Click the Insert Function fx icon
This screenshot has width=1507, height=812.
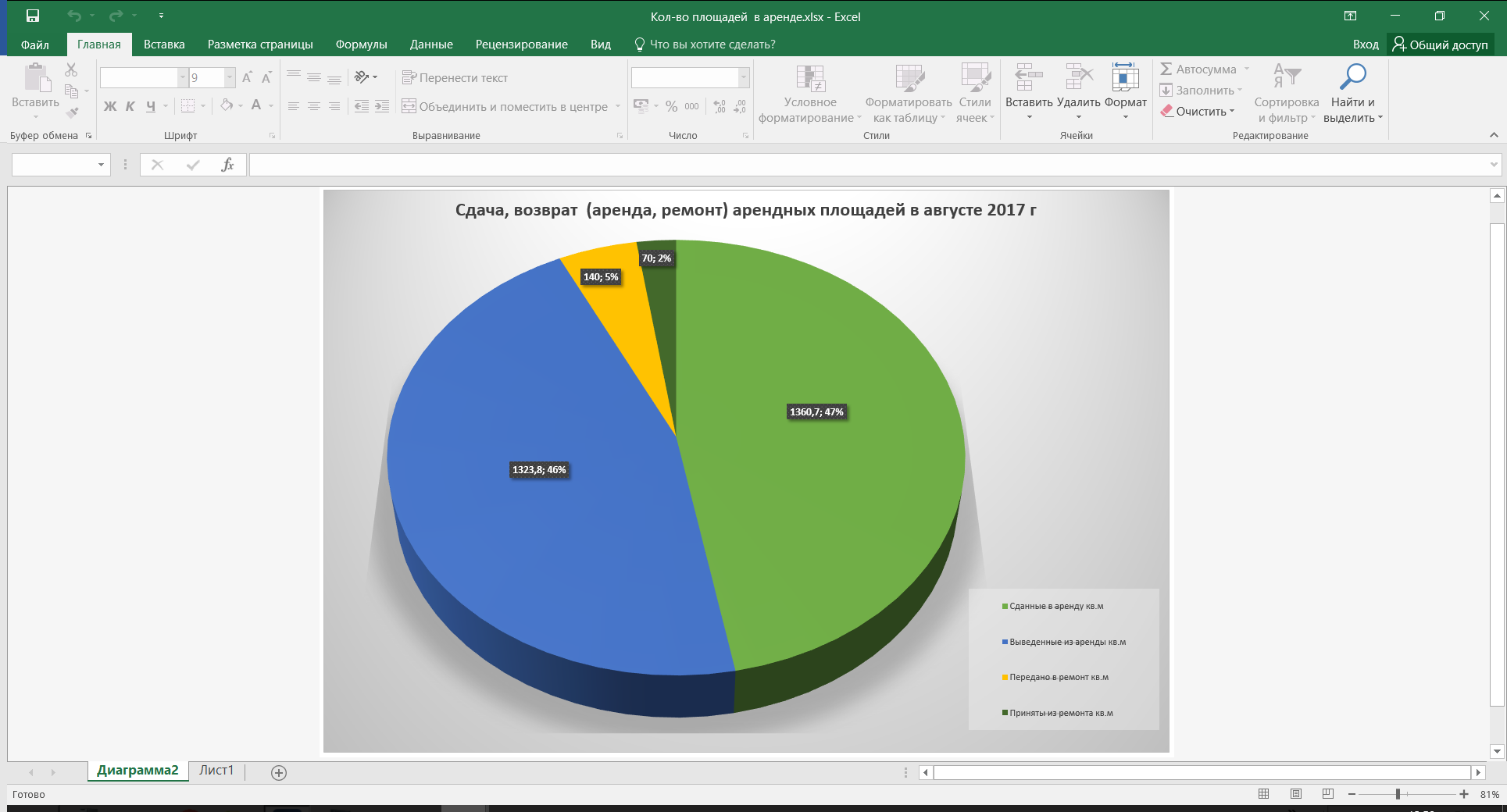[227, 165]
